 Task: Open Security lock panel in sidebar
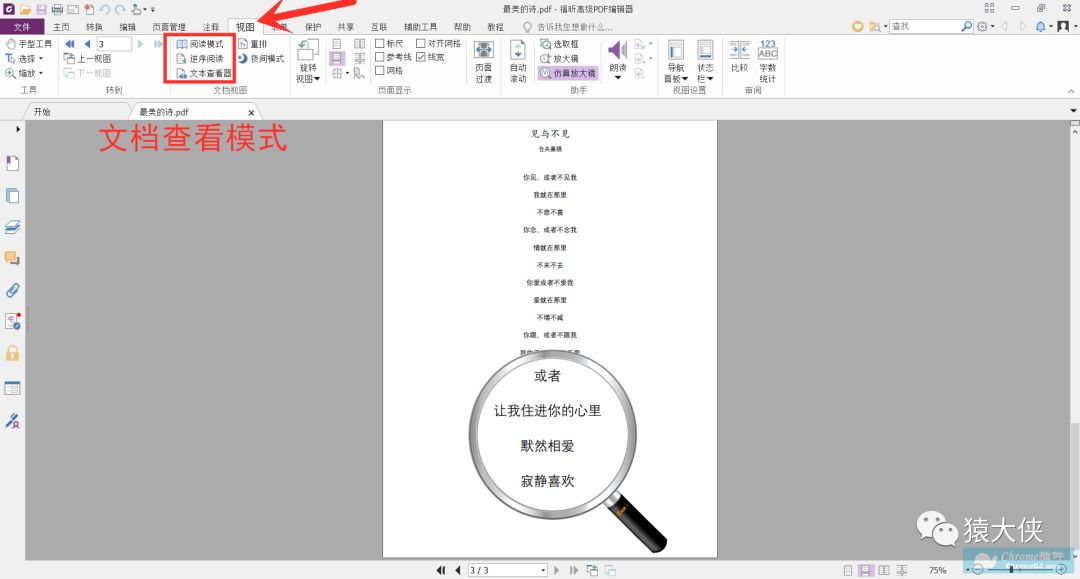click(12, 353)
